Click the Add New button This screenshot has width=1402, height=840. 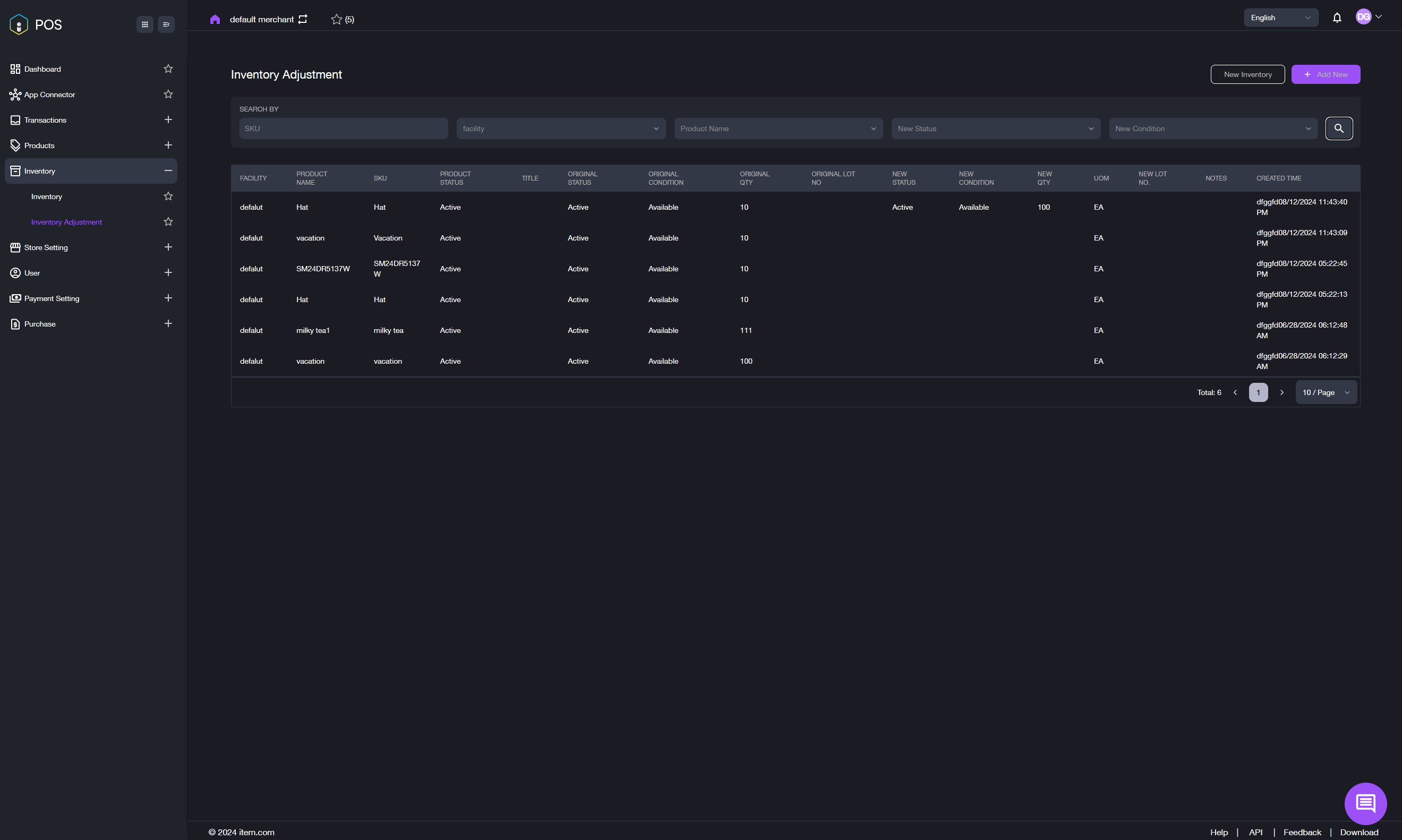[x=1325, y=74]
